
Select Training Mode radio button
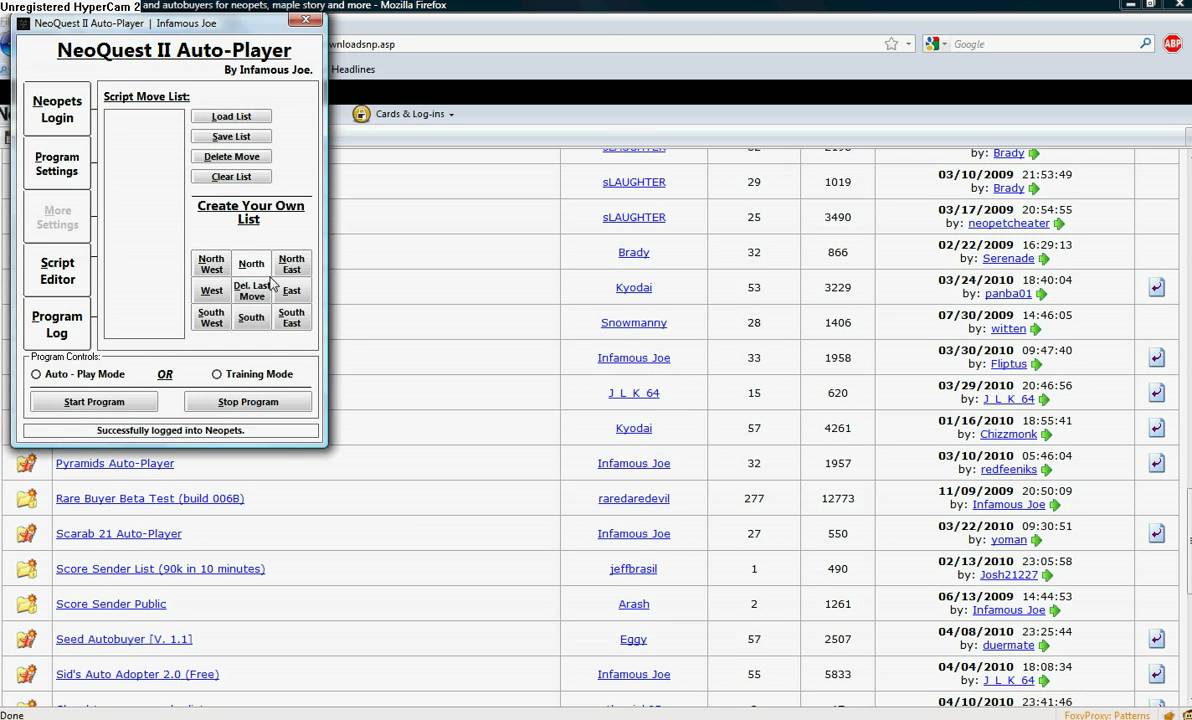coord(217,374)
